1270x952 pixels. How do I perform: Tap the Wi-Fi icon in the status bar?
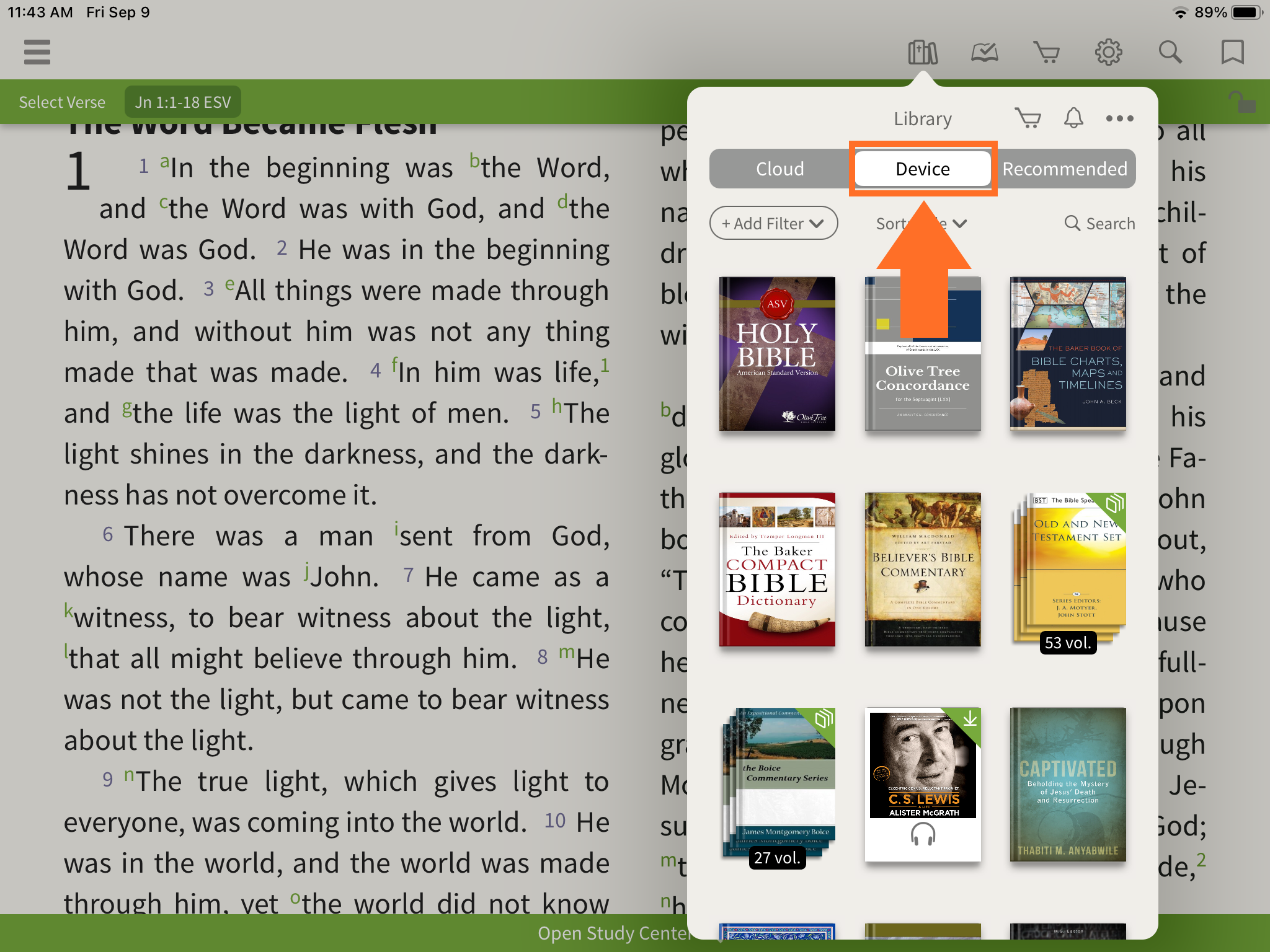point(1181,12)
